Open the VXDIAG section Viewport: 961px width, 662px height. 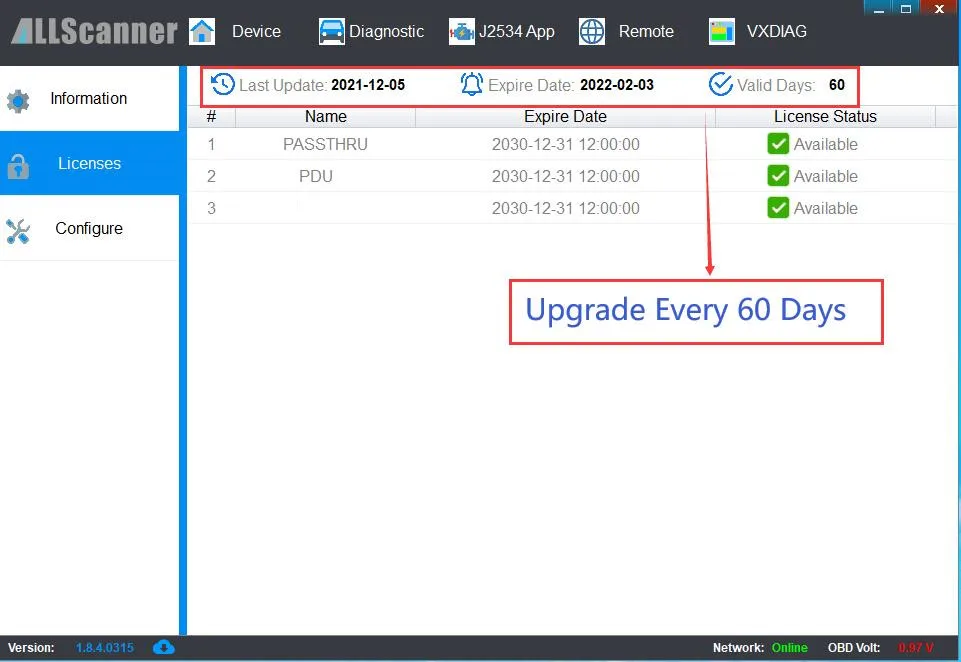(x=777, y=31)
